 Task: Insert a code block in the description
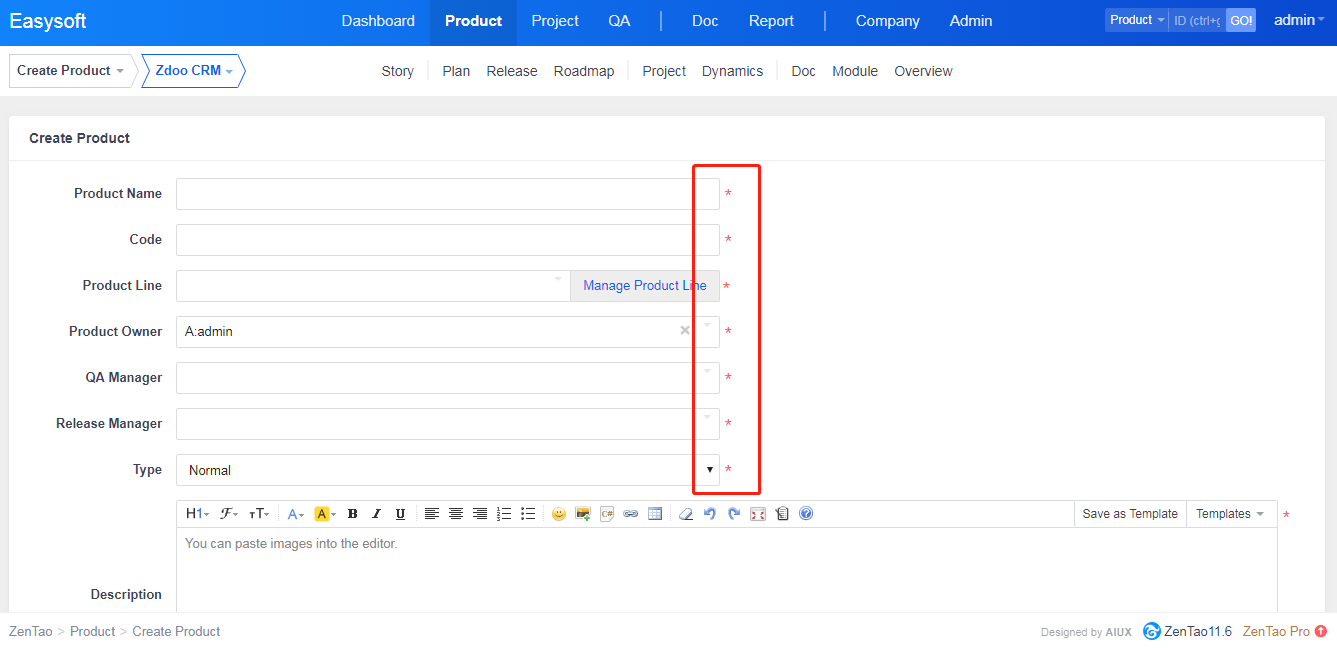coord(607,514)
